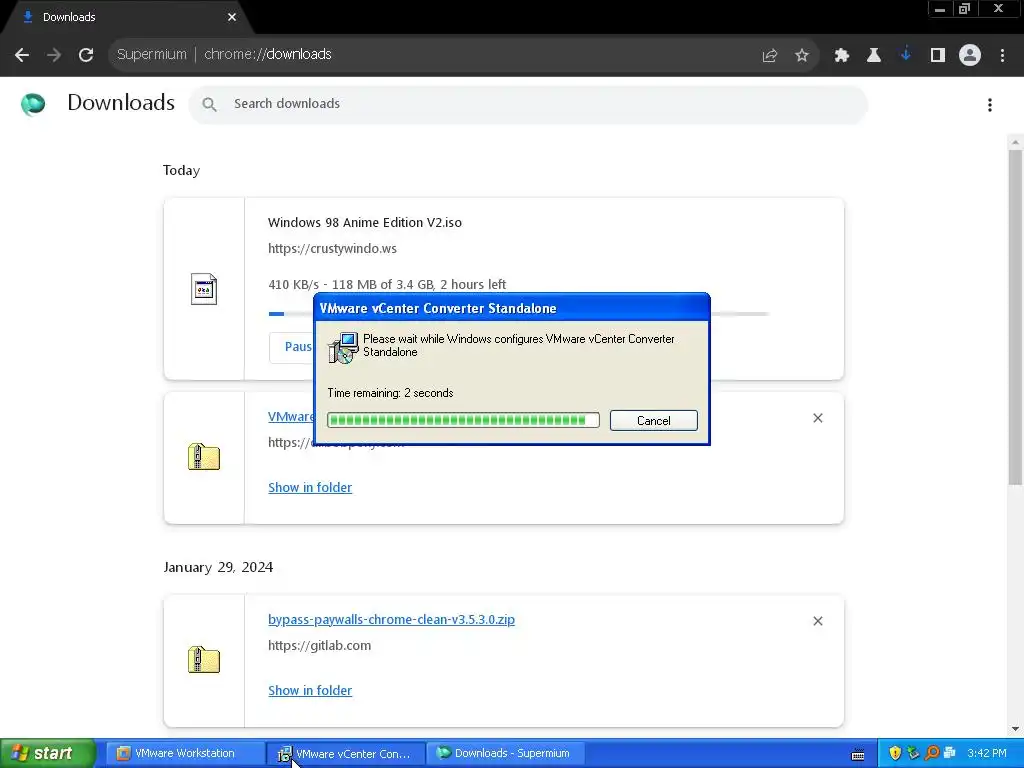The image size is (1024, 768).
Task: Click the network connection tray icon
Action: pyautogui.click(x=950, y=753)
